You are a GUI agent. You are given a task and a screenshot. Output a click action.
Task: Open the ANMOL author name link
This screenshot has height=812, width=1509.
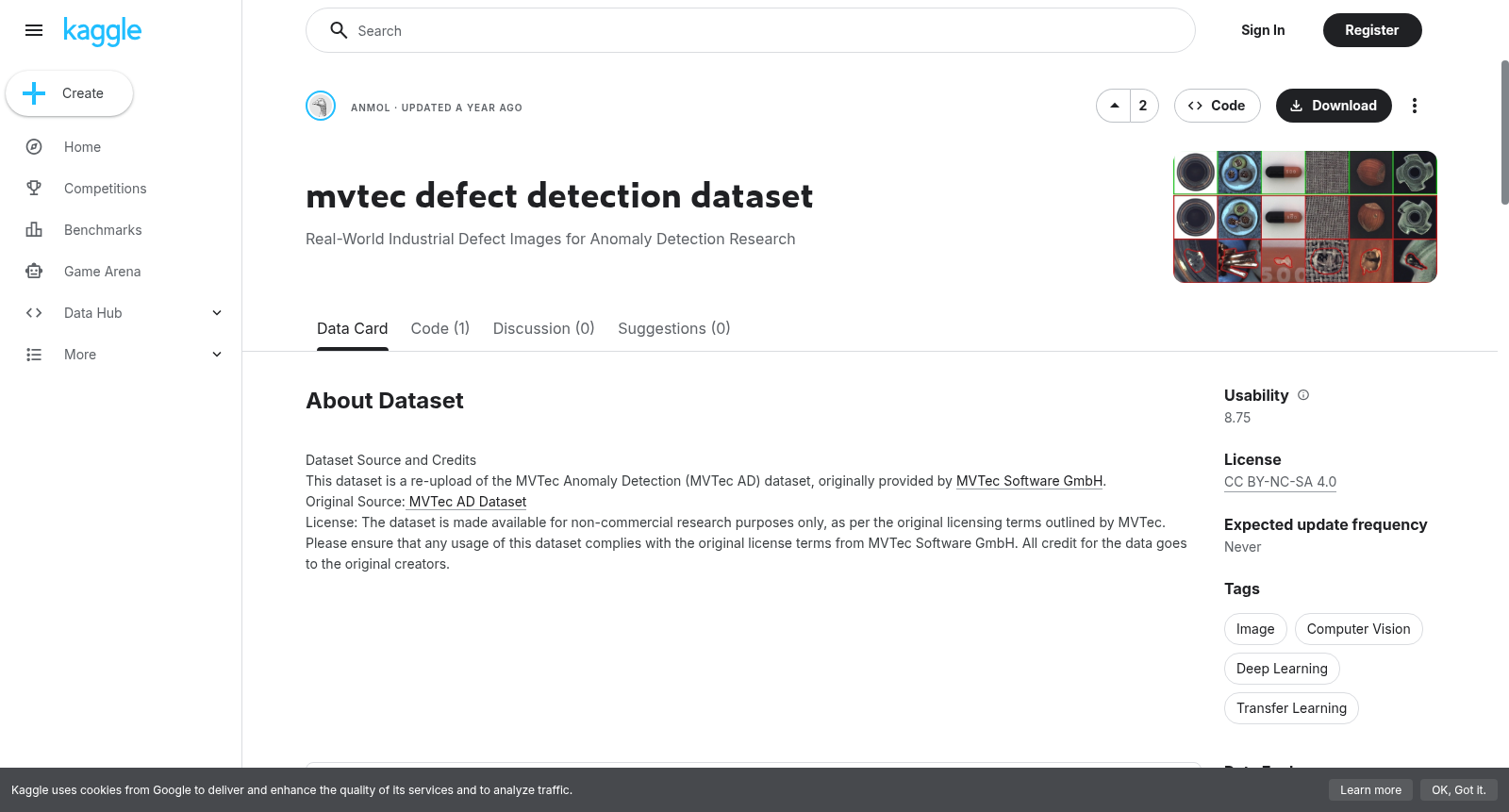pos(371,108)
